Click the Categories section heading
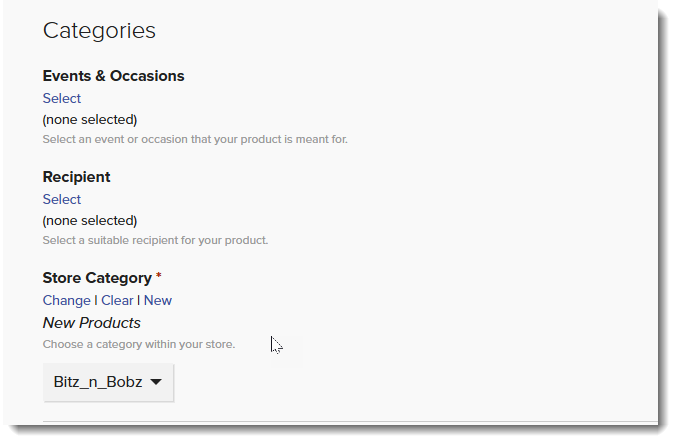 99,30
